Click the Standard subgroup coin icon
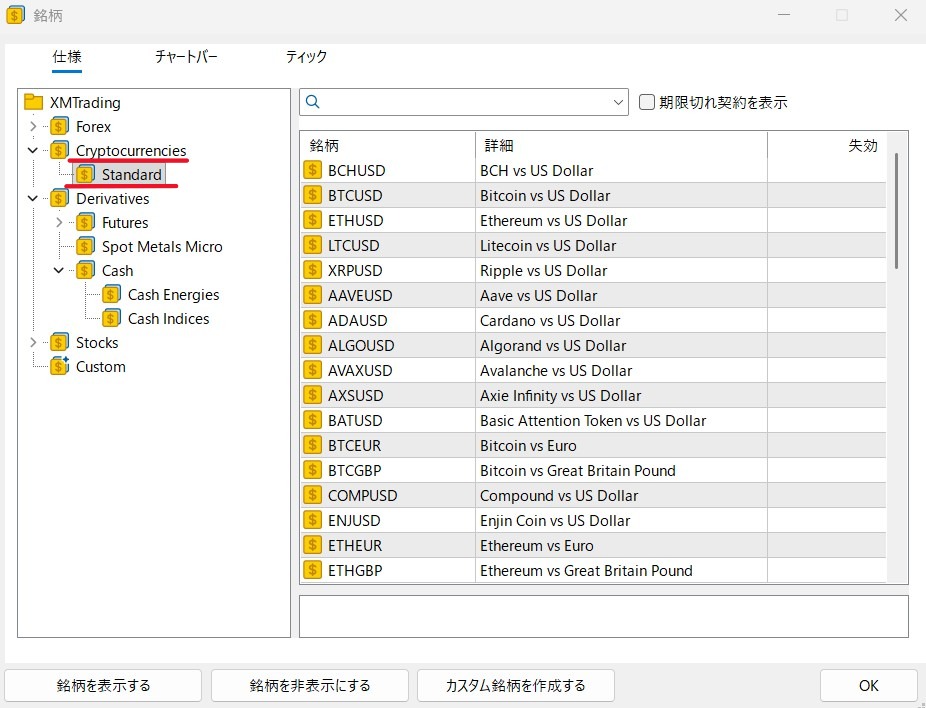The height and width of the screenshot is (708, 926). point(85,175)
